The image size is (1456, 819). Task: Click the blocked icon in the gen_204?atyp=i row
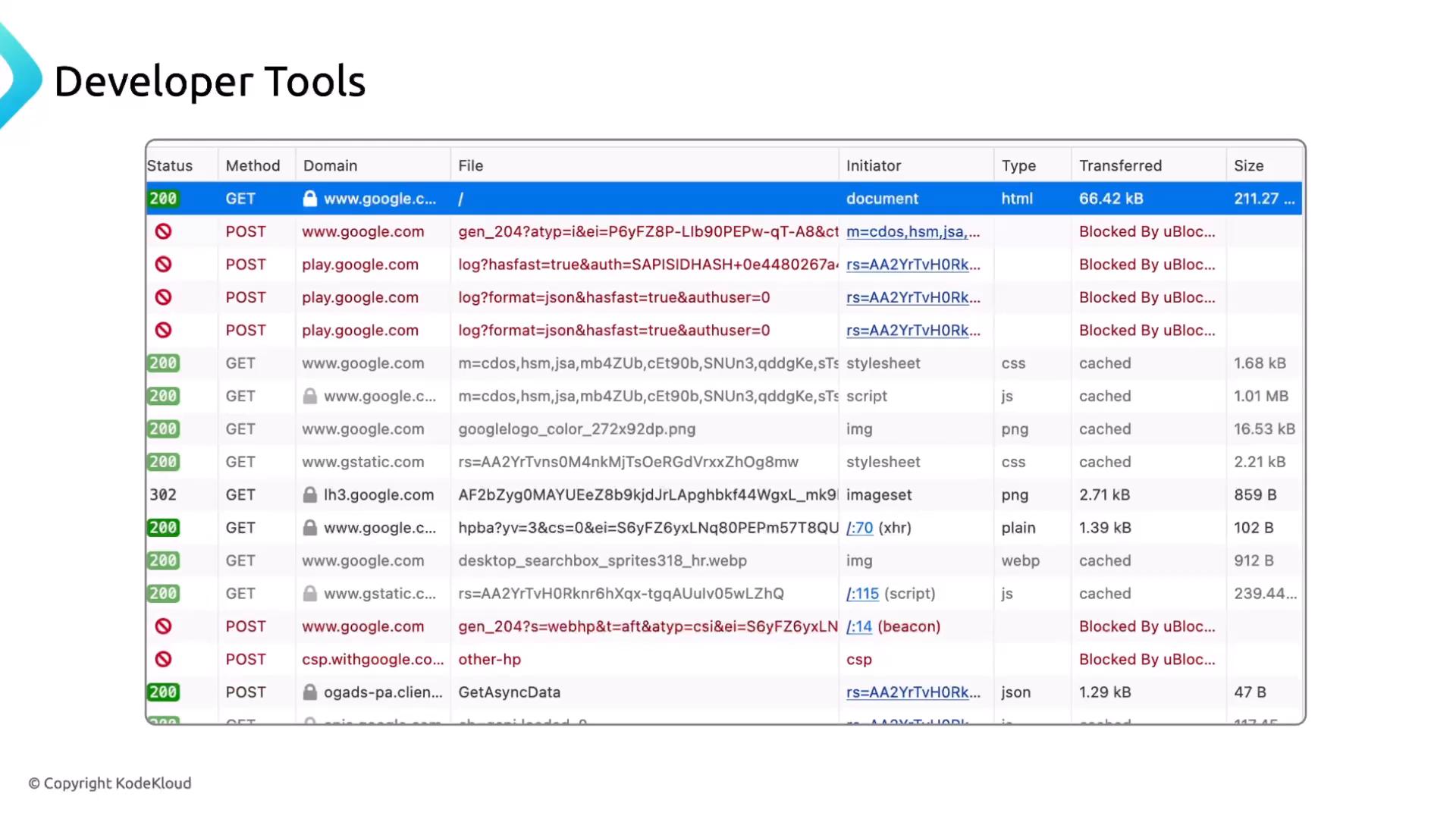(163, 231)
